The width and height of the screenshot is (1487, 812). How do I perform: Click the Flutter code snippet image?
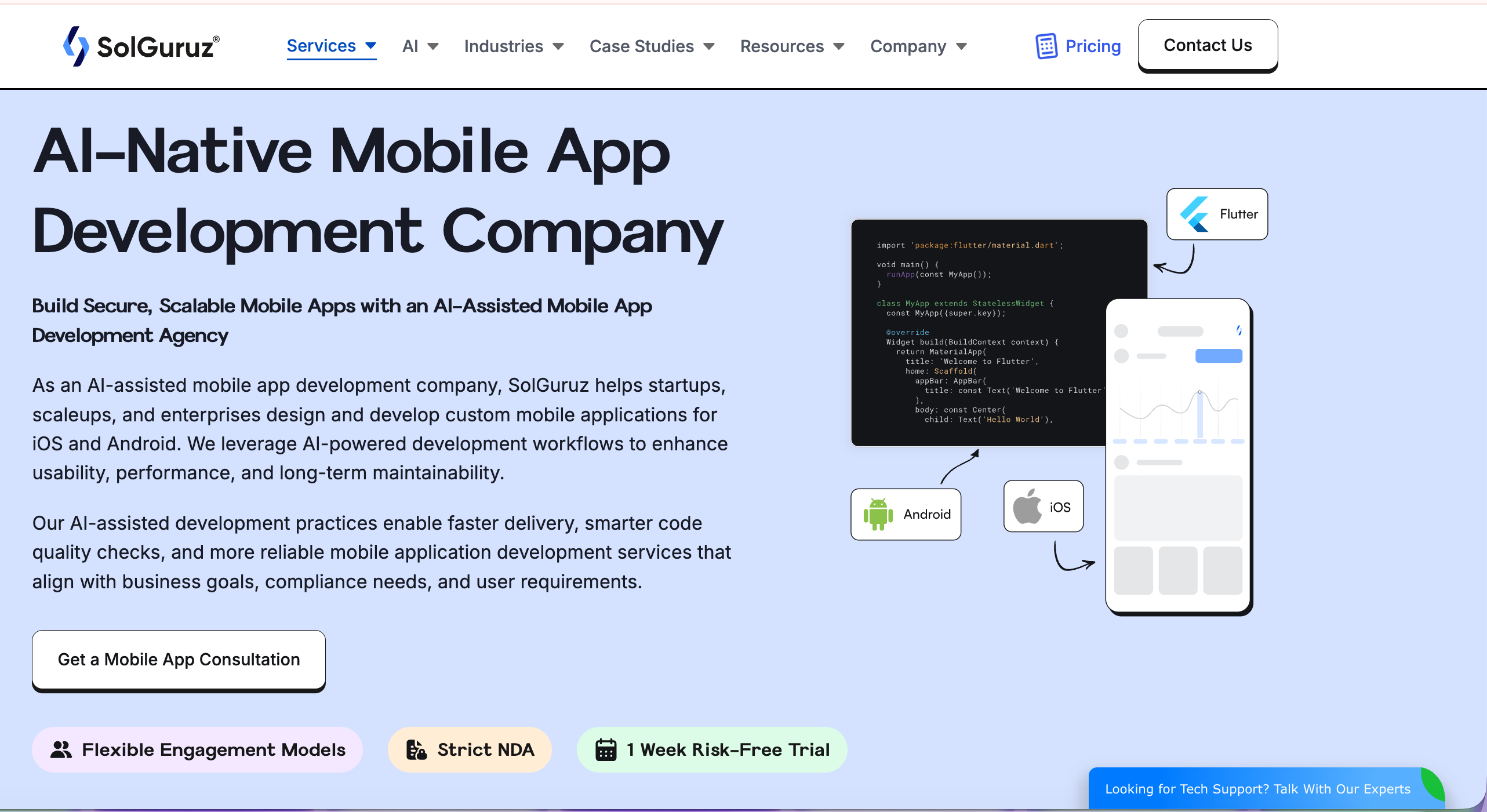[x=980, y=333]
